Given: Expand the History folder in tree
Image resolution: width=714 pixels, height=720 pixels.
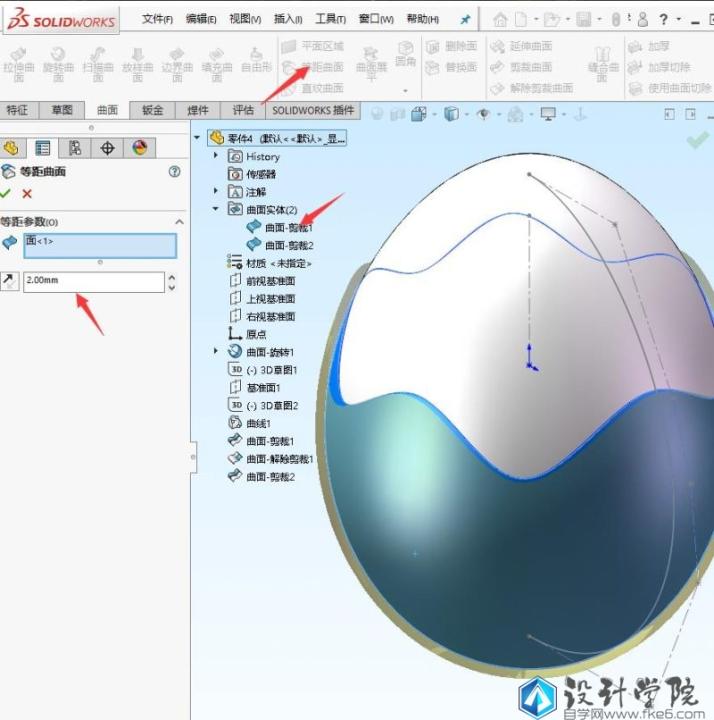Looking at the screenshot, I should point(216,156).
